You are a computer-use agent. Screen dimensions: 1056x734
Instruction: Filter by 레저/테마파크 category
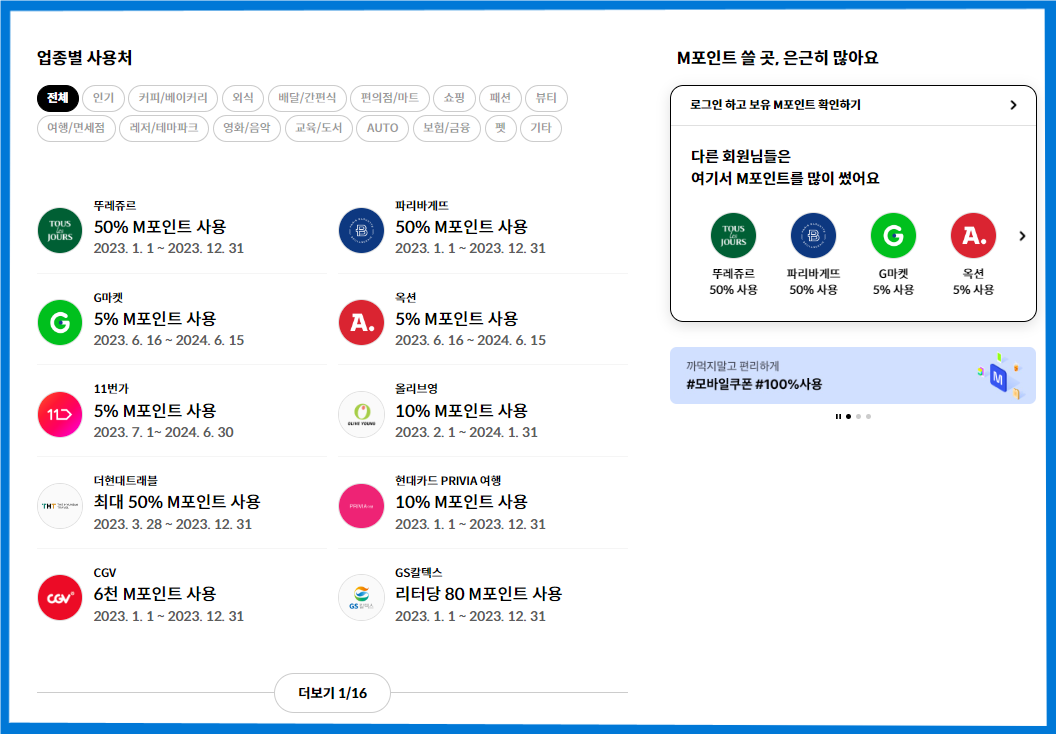pos(164,128)
